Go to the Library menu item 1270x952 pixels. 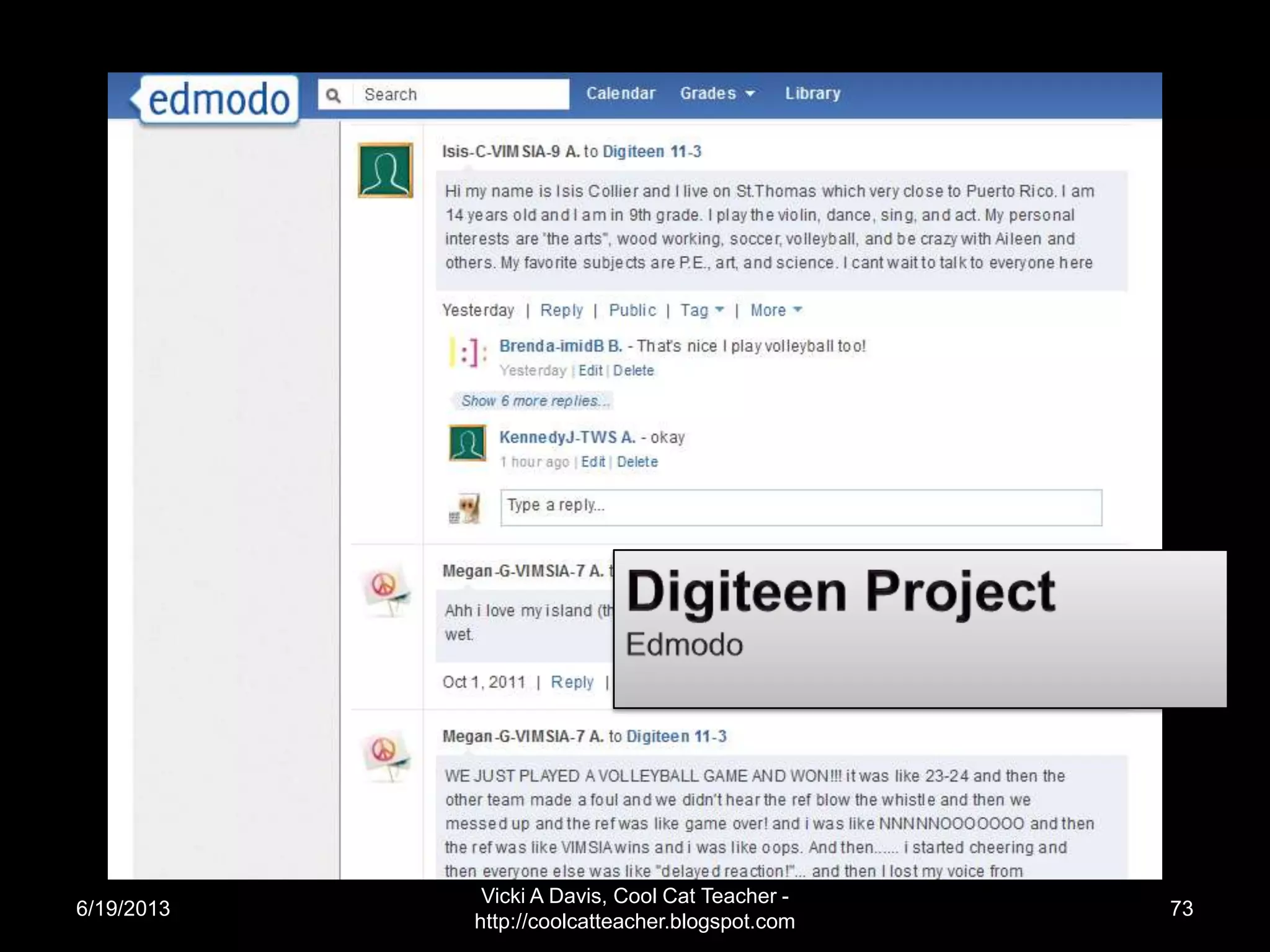[812, 94]
